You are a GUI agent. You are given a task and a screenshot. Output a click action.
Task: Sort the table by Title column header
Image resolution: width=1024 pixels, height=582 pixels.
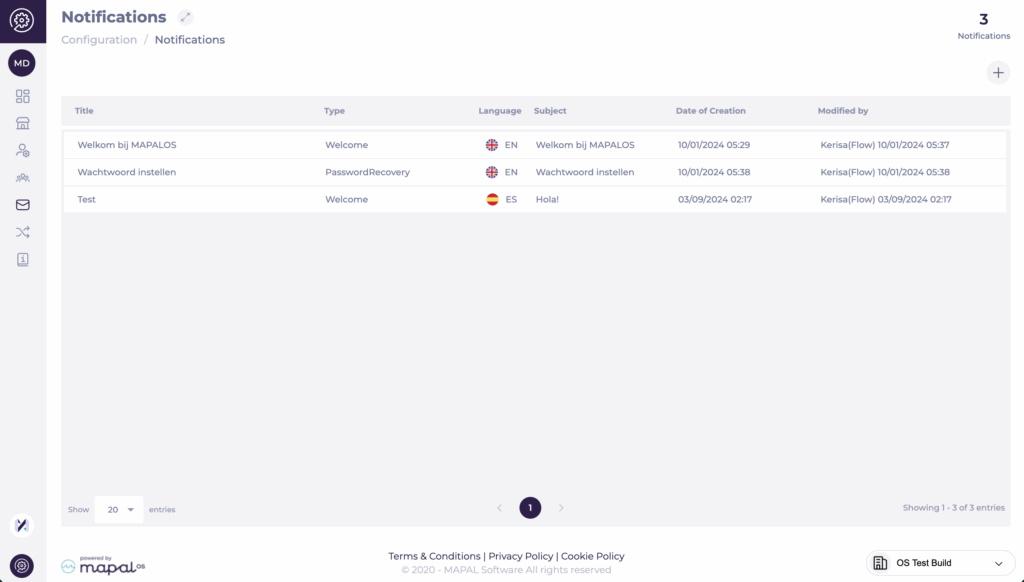pyautogui.click(x=84, y=111)
